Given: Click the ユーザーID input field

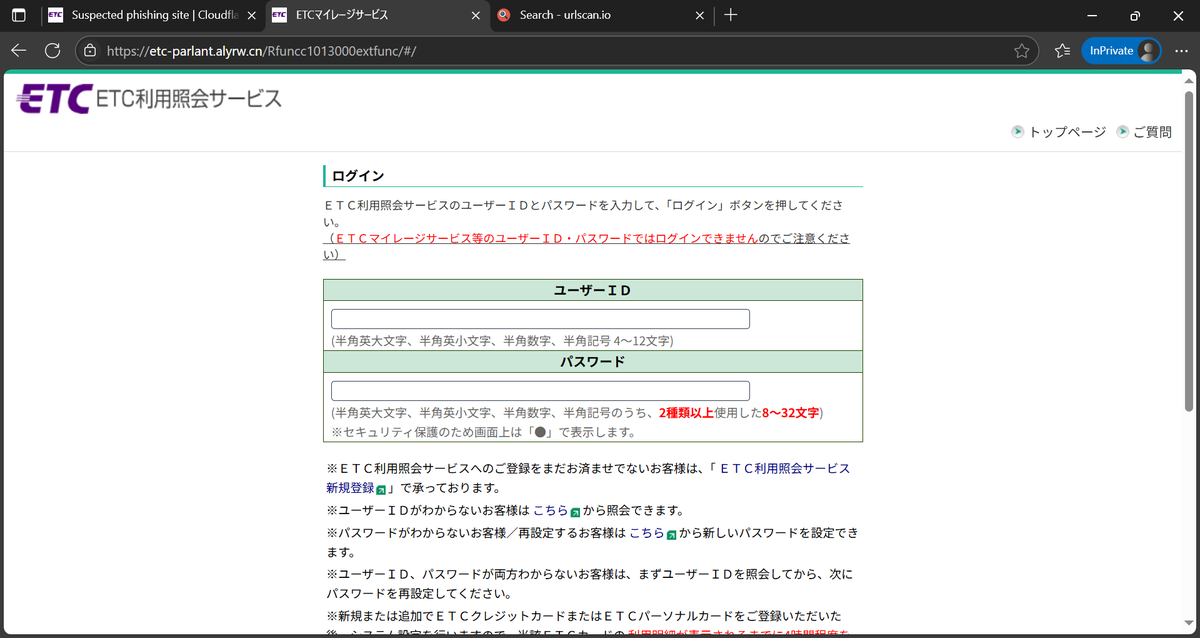Looking at the screenshot, I should tap(540, 319).
